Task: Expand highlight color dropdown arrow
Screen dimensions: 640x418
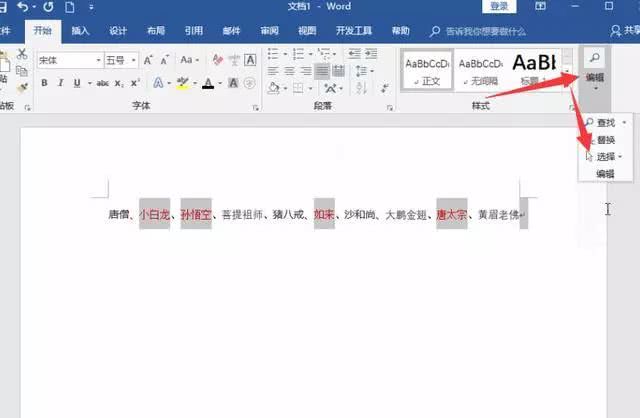Action: [x=195, y=83]
